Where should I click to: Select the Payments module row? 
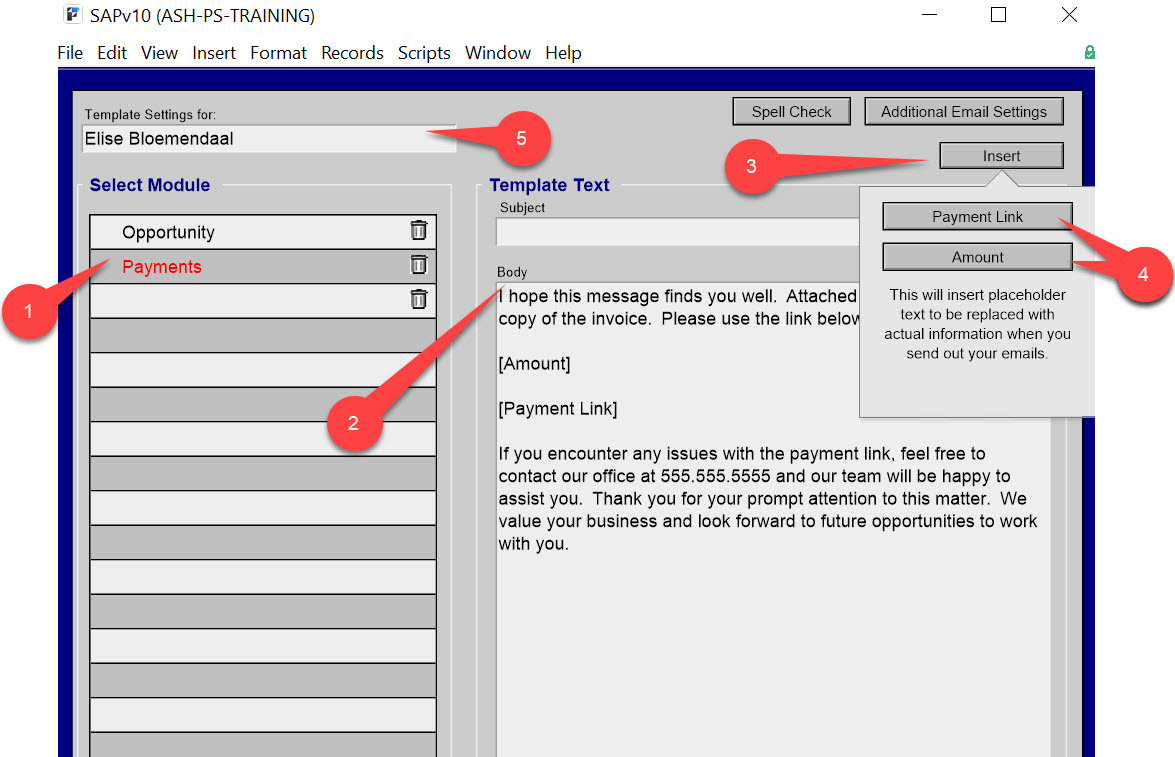pos(262,267)
